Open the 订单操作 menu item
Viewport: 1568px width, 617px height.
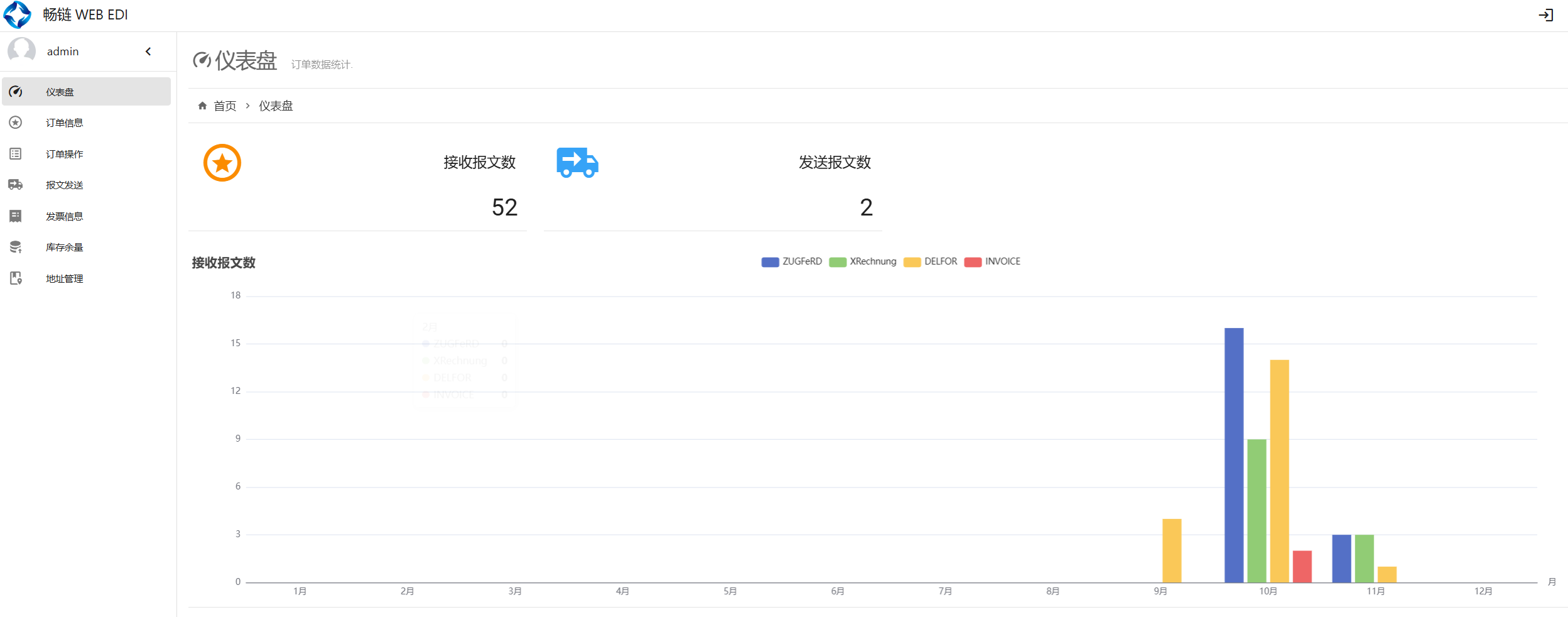(64, 154)
